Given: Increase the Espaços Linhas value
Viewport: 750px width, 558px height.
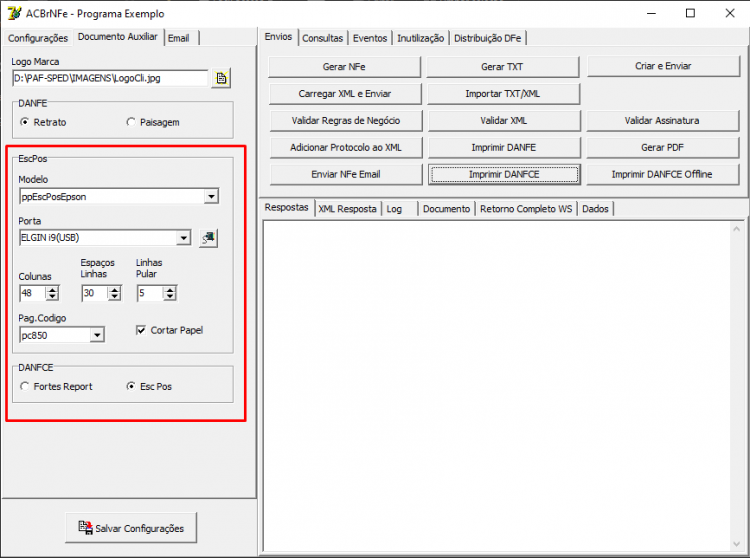Looking at the screenshot, I should 114,289.
